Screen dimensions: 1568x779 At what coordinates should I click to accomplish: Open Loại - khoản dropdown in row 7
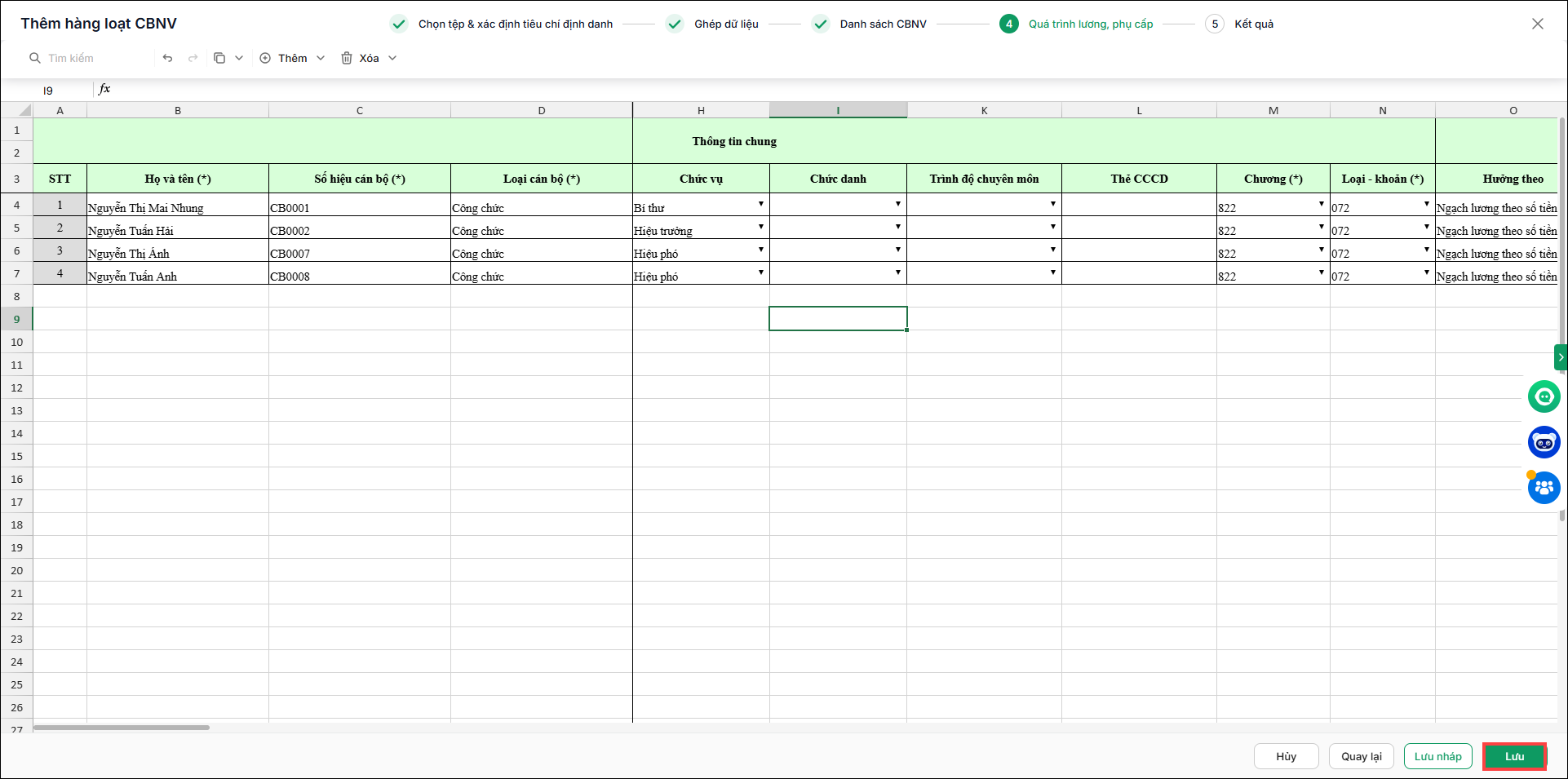[x=1427, y=272]
